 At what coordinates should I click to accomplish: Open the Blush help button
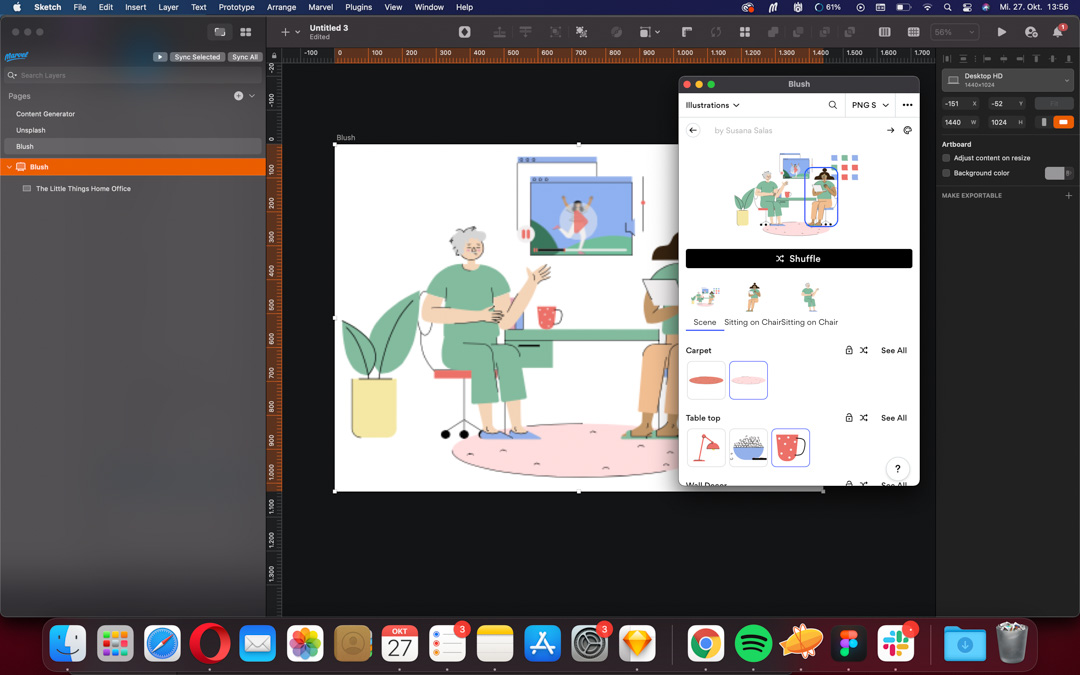[x=897, y=469]
